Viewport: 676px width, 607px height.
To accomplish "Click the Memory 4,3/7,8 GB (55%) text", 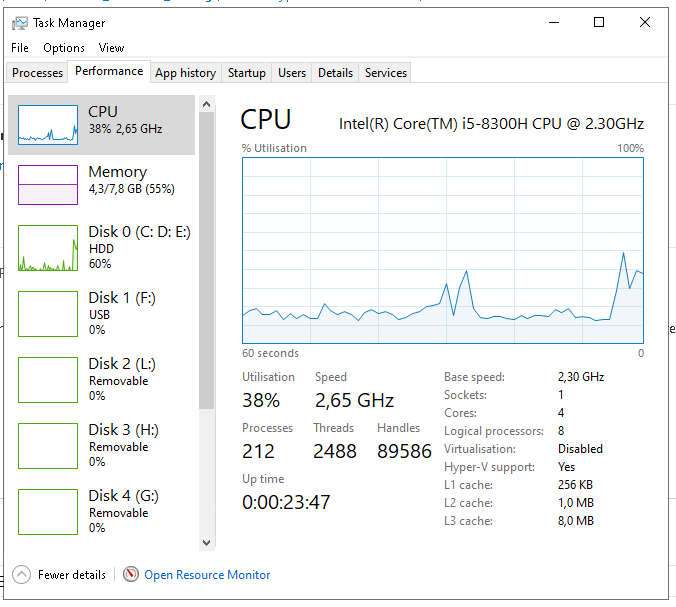I will pyautogui.click(x=131, y=189).
